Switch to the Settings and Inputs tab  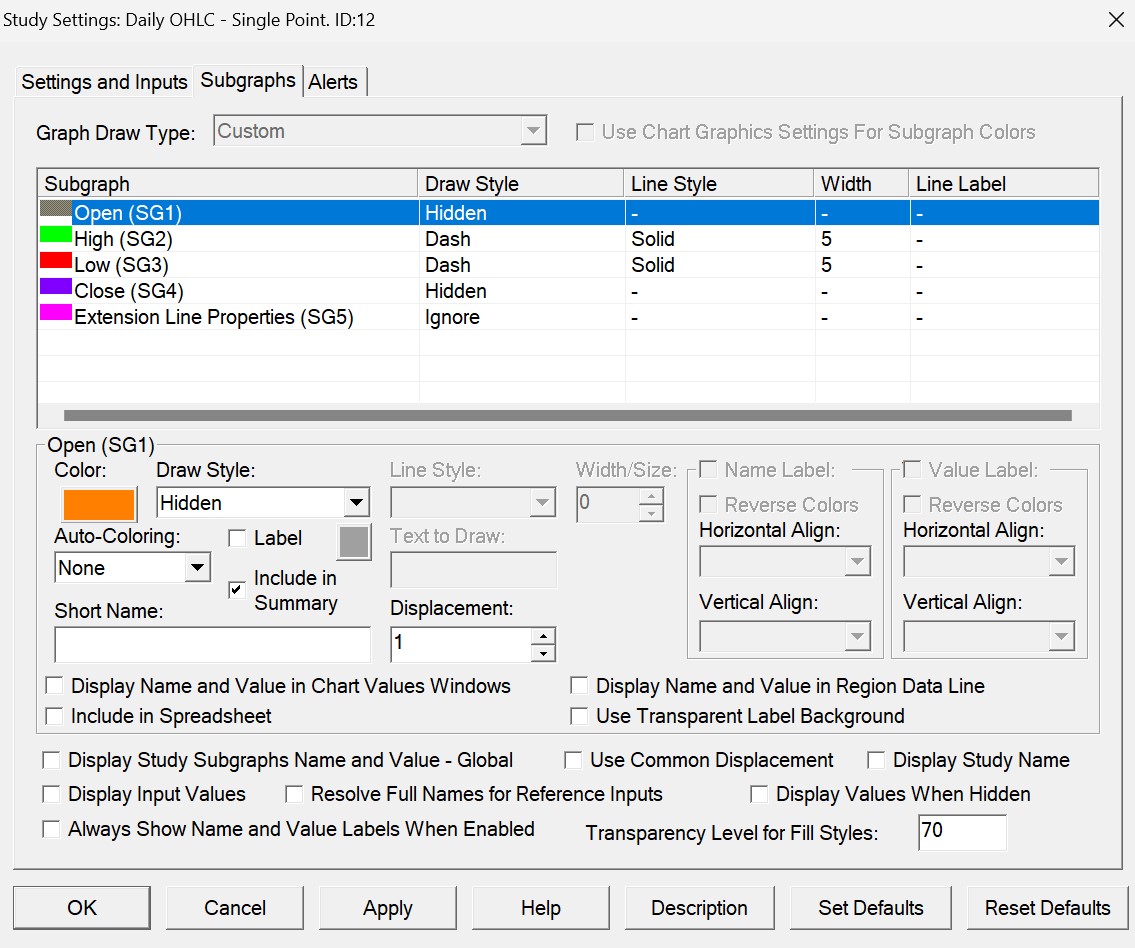click(105, 82)
